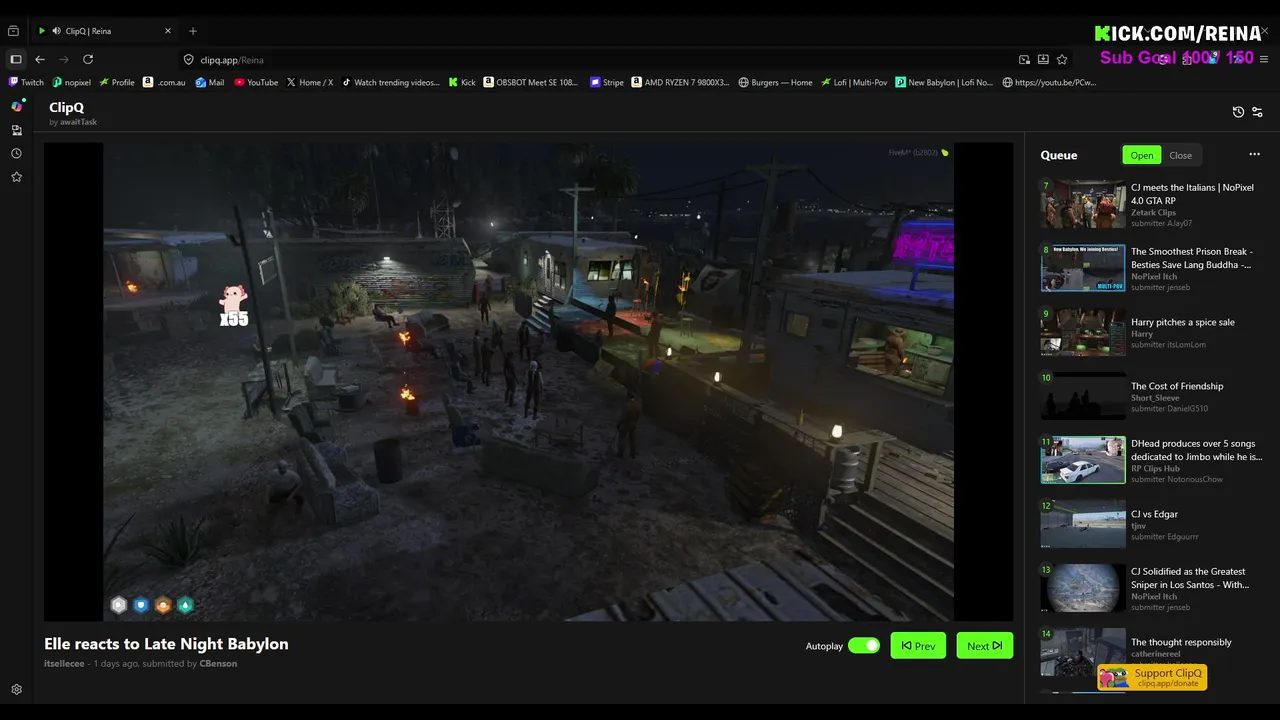Open Watch trending videos TikTok bookmark
The height and width of the screenshot is (720, 1280).
[x=391, y=82]
